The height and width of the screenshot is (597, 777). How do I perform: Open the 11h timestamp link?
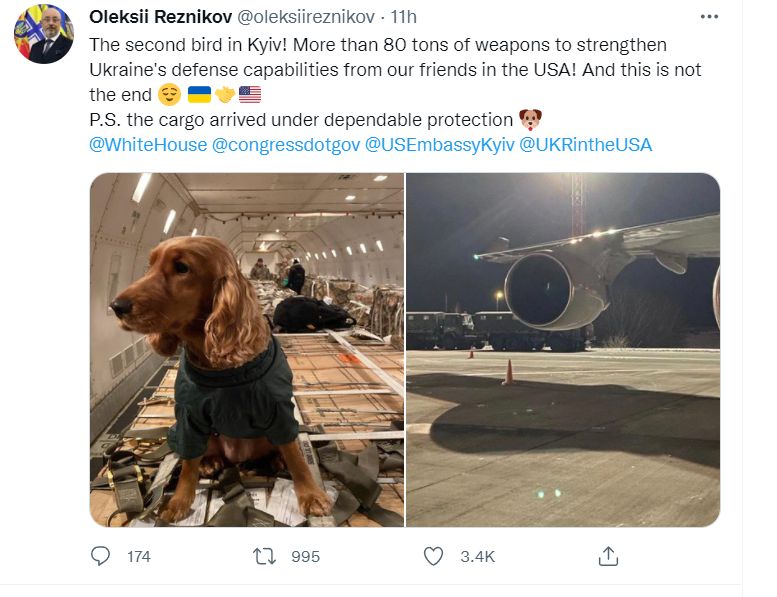pos(403,17)
